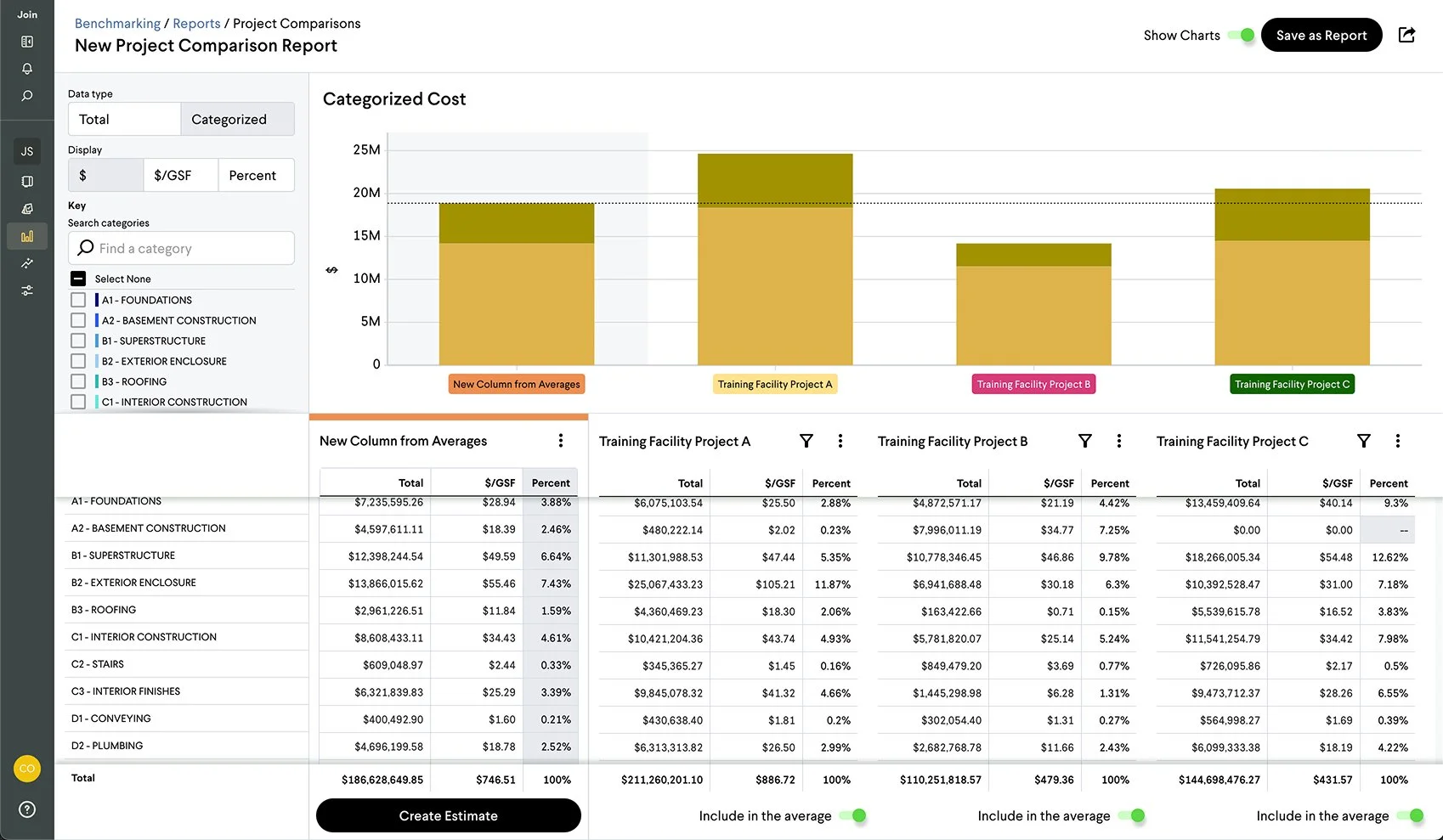Screen dimensions: 1443x840
Task: Toggle Include in the average for Project B
Action: pos(1132,815)
